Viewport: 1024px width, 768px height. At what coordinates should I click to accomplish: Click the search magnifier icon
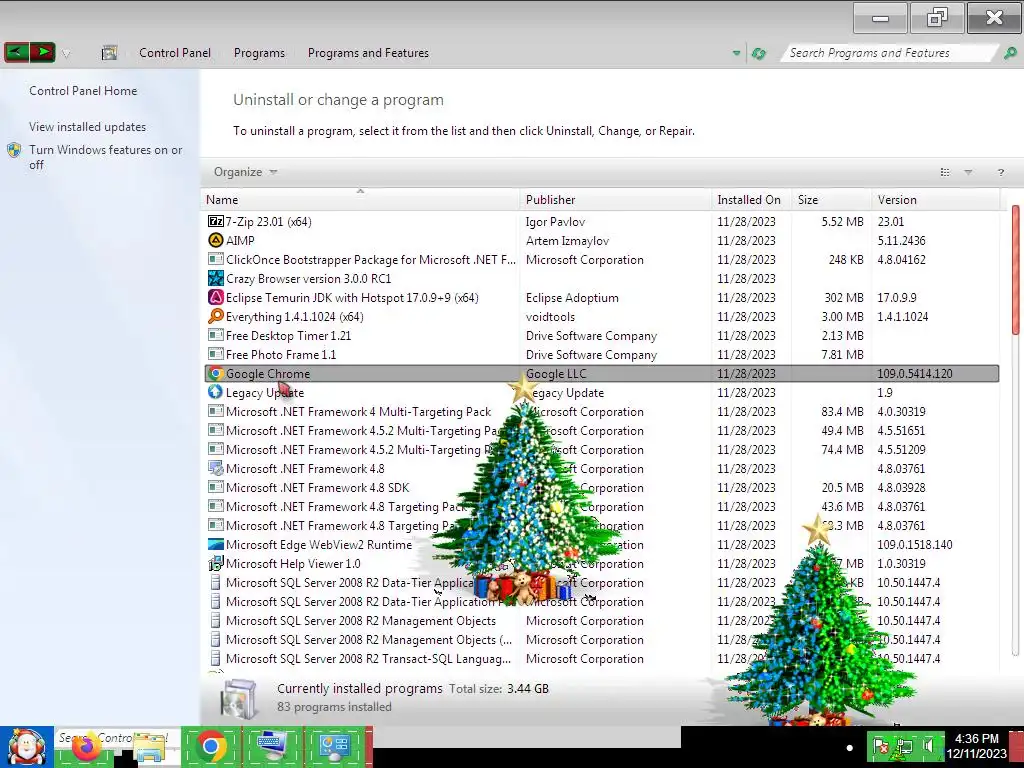point(1010,53)
